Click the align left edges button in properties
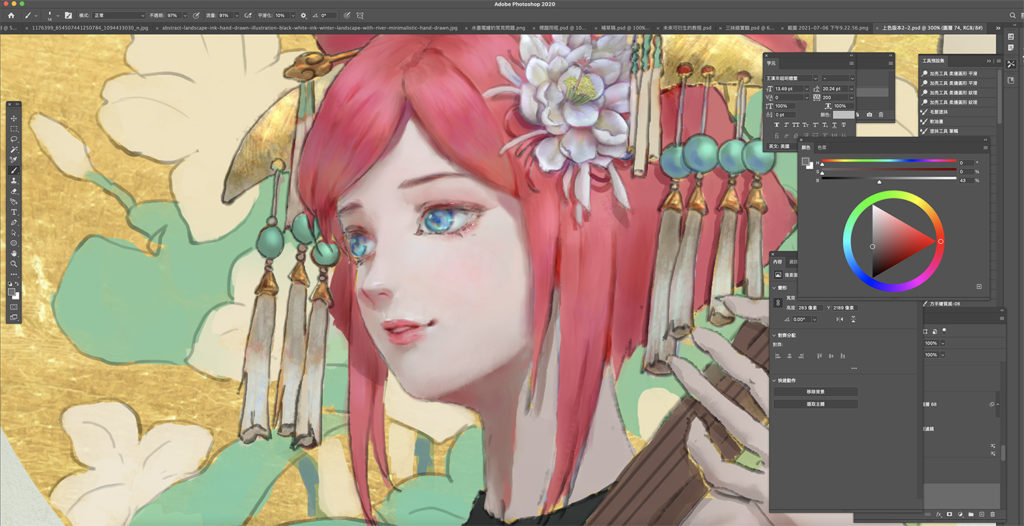 tap(778, 356)
